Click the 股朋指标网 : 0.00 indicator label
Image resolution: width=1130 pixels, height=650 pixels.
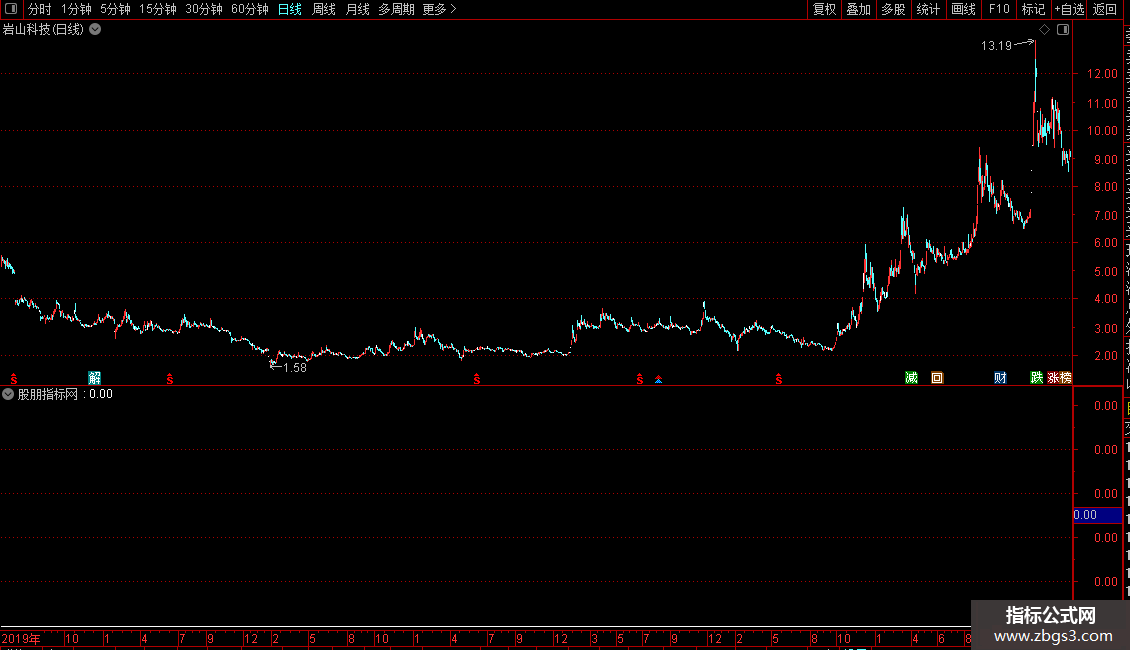(x=65, y=394)
